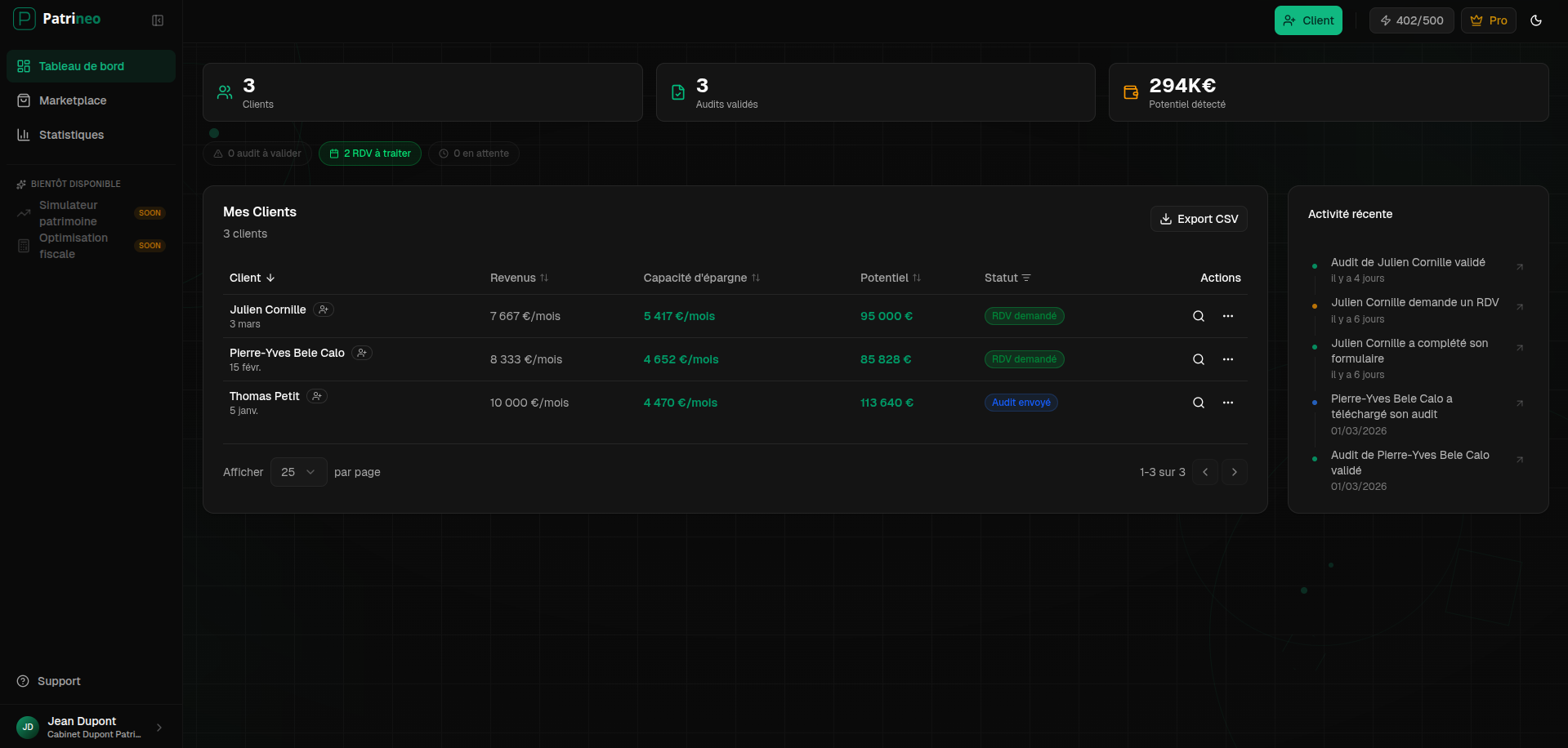
Task: Open the per-page dropdown showing 25
Action: click(297, 472)
